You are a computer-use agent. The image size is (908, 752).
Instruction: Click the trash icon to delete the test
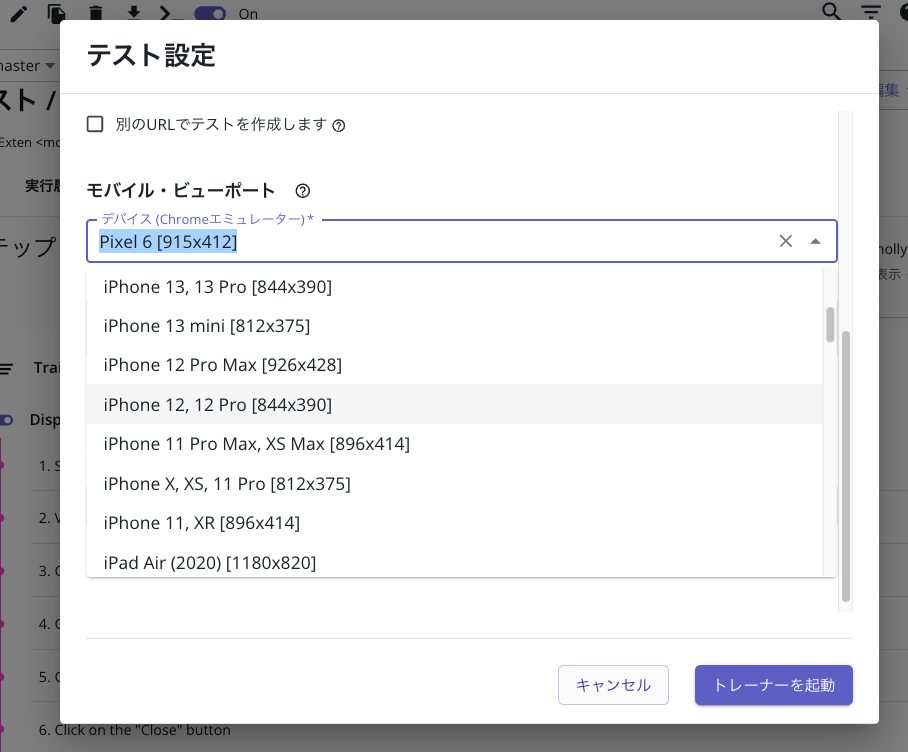[x=94, y=10]
